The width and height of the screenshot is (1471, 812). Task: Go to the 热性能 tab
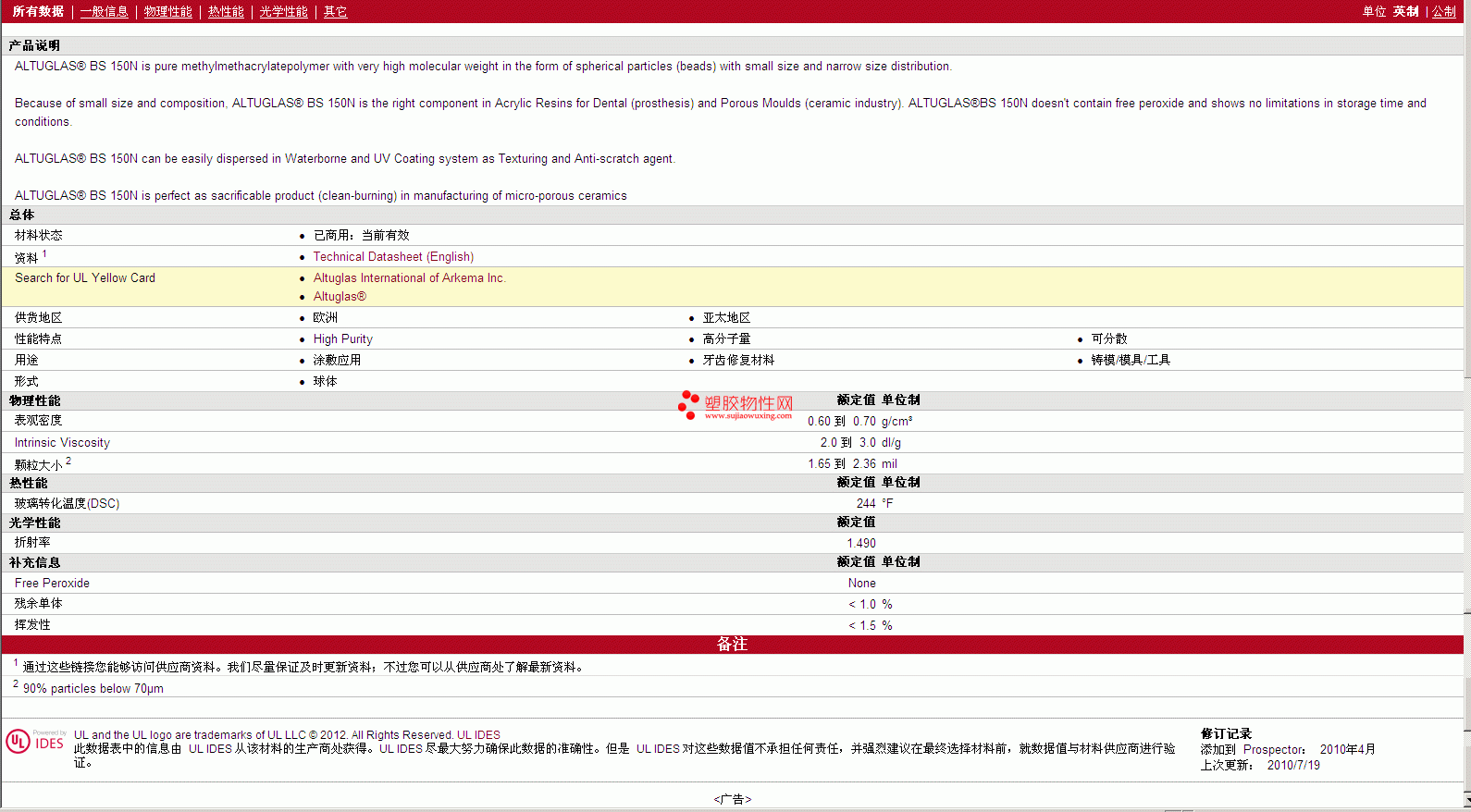click(226, 11)
